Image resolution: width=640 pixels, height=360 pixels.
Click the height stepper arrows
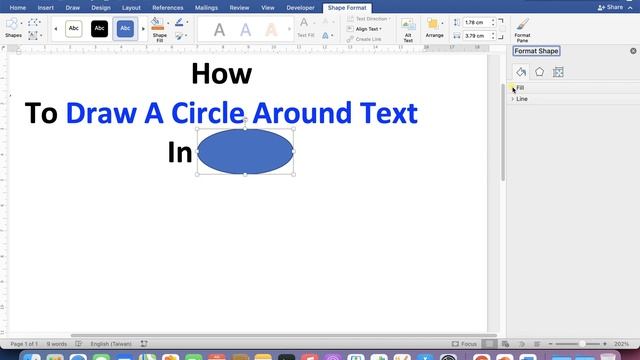click(493, 22)
